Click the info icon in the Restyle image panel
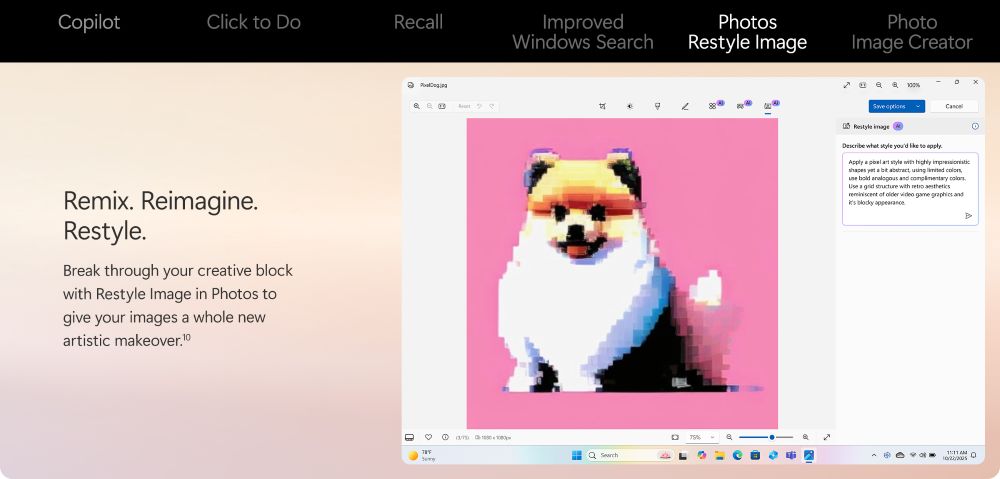 pos(975,127)
